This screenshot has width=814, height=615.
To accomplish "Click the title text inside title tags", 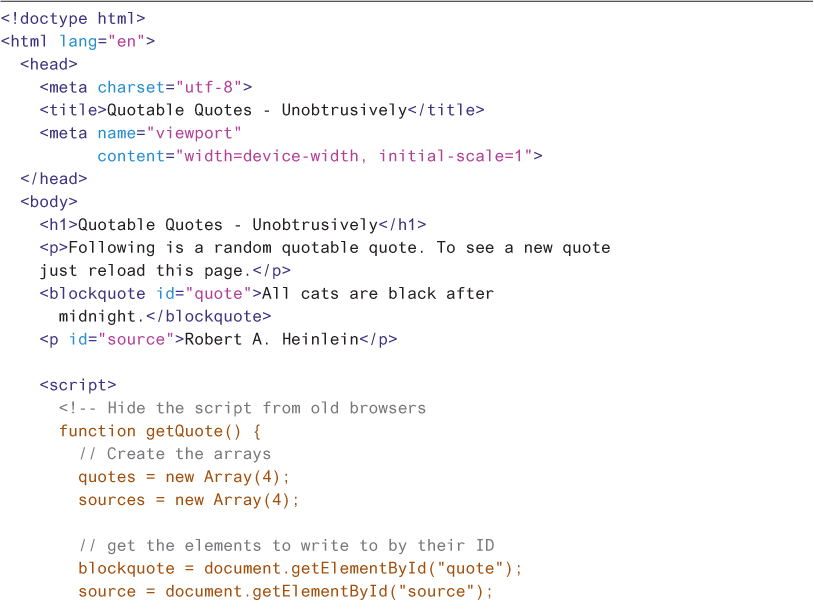I will pos(257,110).
